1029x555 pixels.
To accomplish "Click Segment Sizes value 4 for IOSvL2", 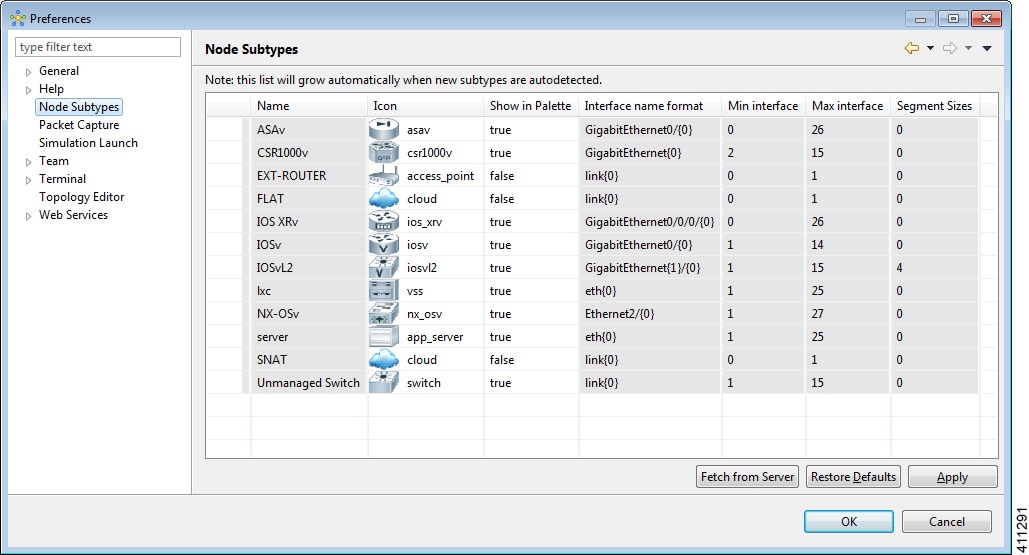I will [x=934, y=267].
